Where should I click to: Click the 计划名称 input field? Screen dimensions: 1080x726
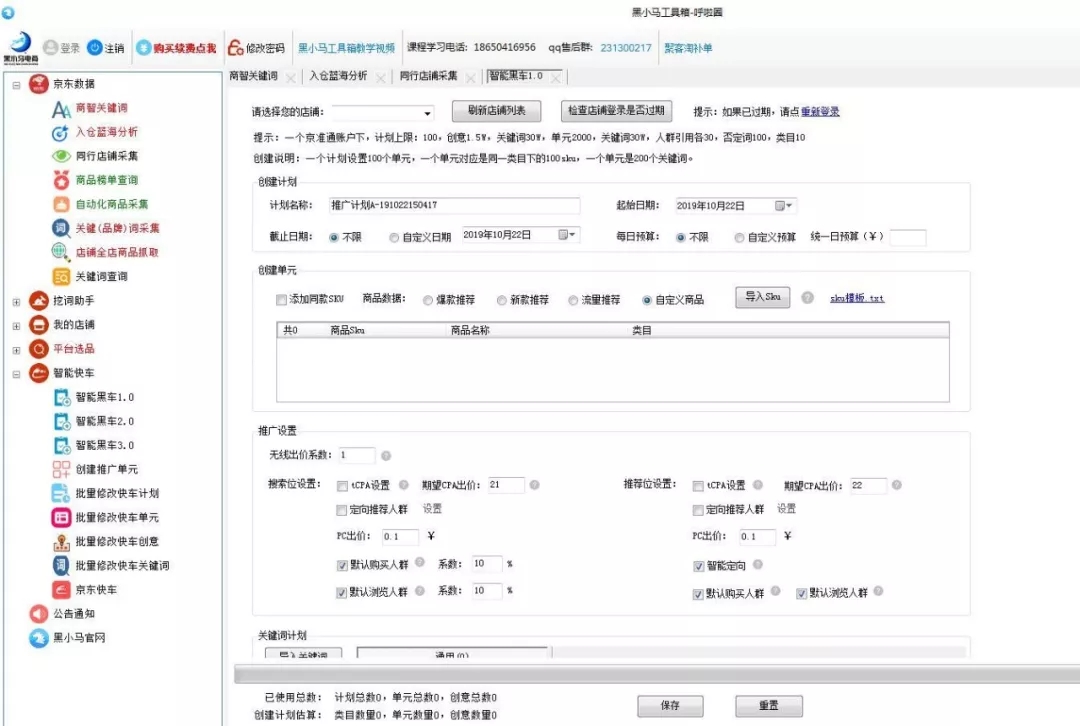454,205
